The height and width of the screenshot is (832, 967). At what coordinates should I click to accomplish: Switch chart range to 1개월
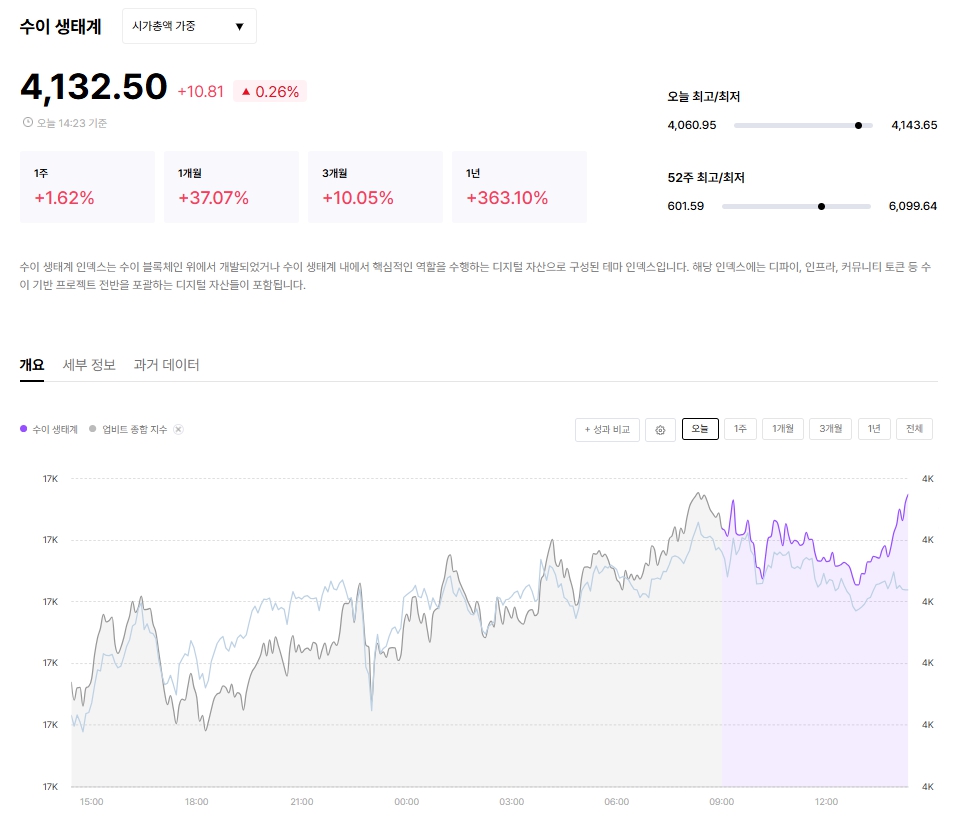(x=783, y=429)
